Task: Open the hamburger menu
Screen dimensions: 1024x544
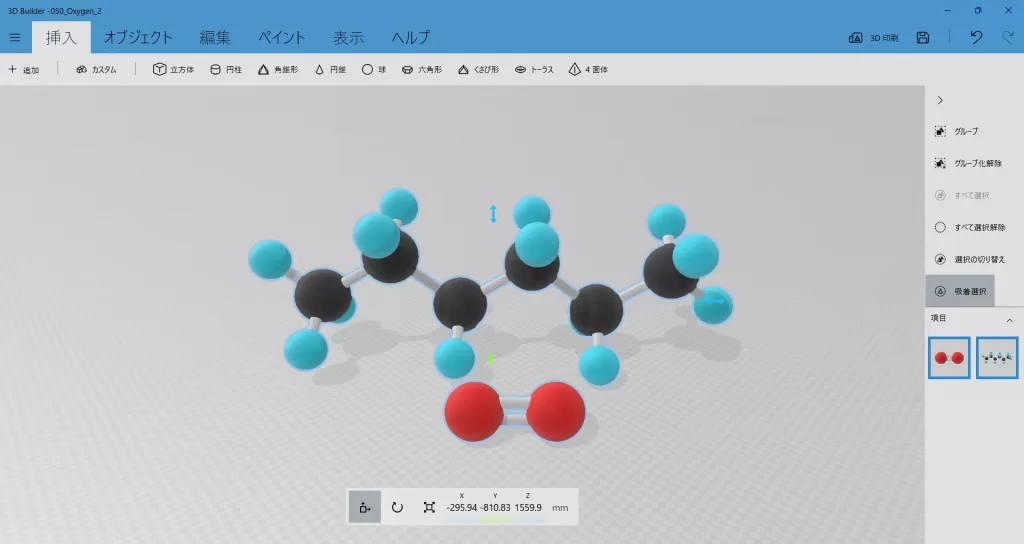Action: [x=14, y=37]
